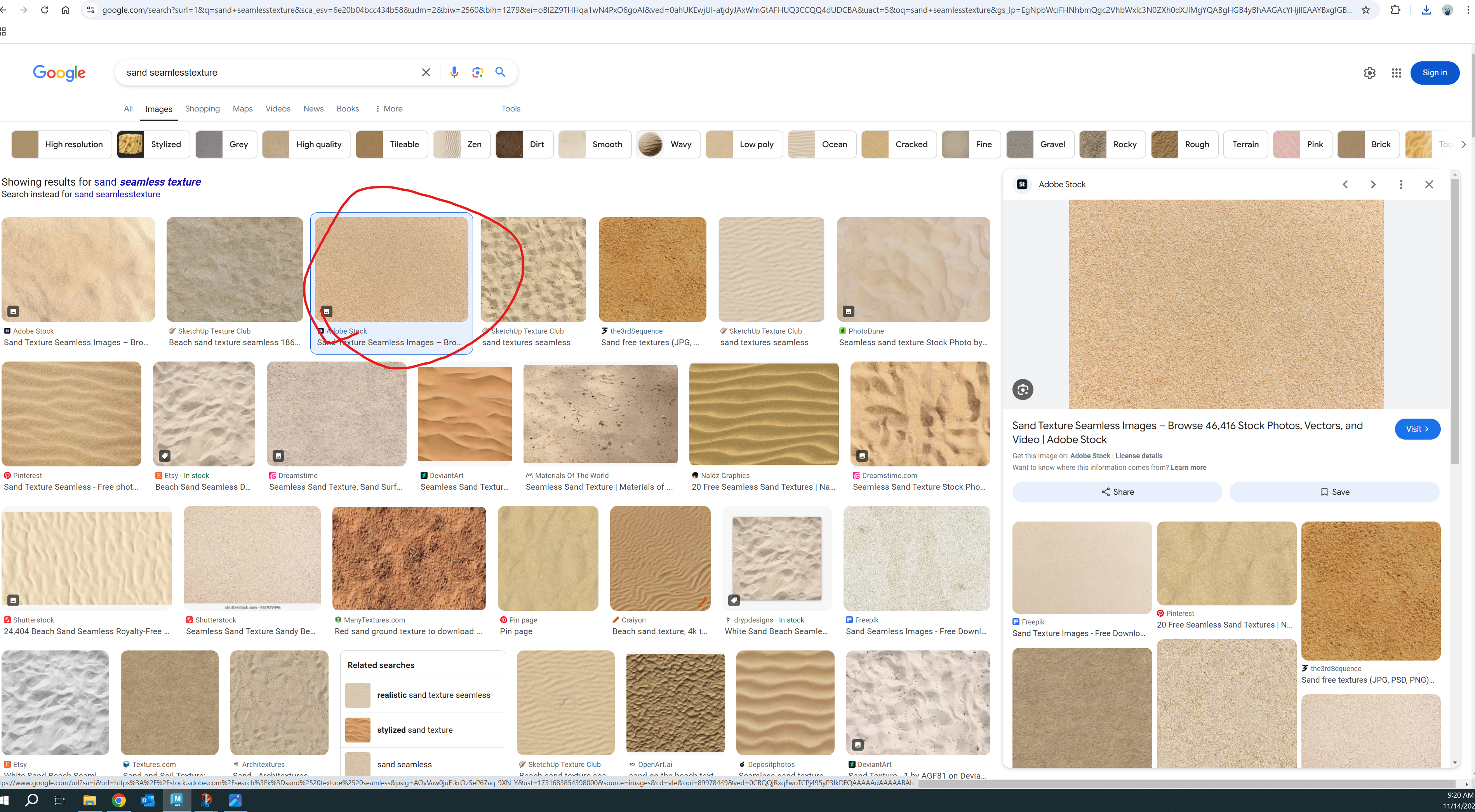Open DeviantArt desert dunes thumbnail
Screen dimensions: 1475x812
pos(464,414)
